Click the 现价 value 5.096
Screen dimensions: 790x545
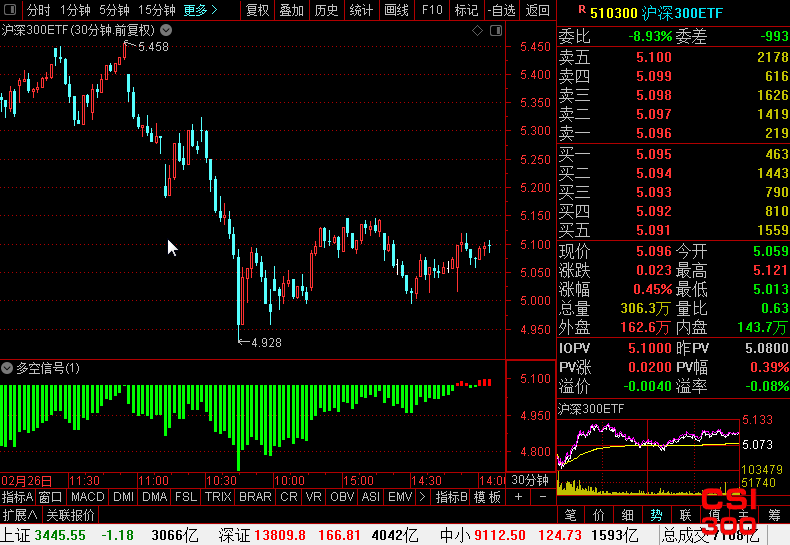point(654,251)
